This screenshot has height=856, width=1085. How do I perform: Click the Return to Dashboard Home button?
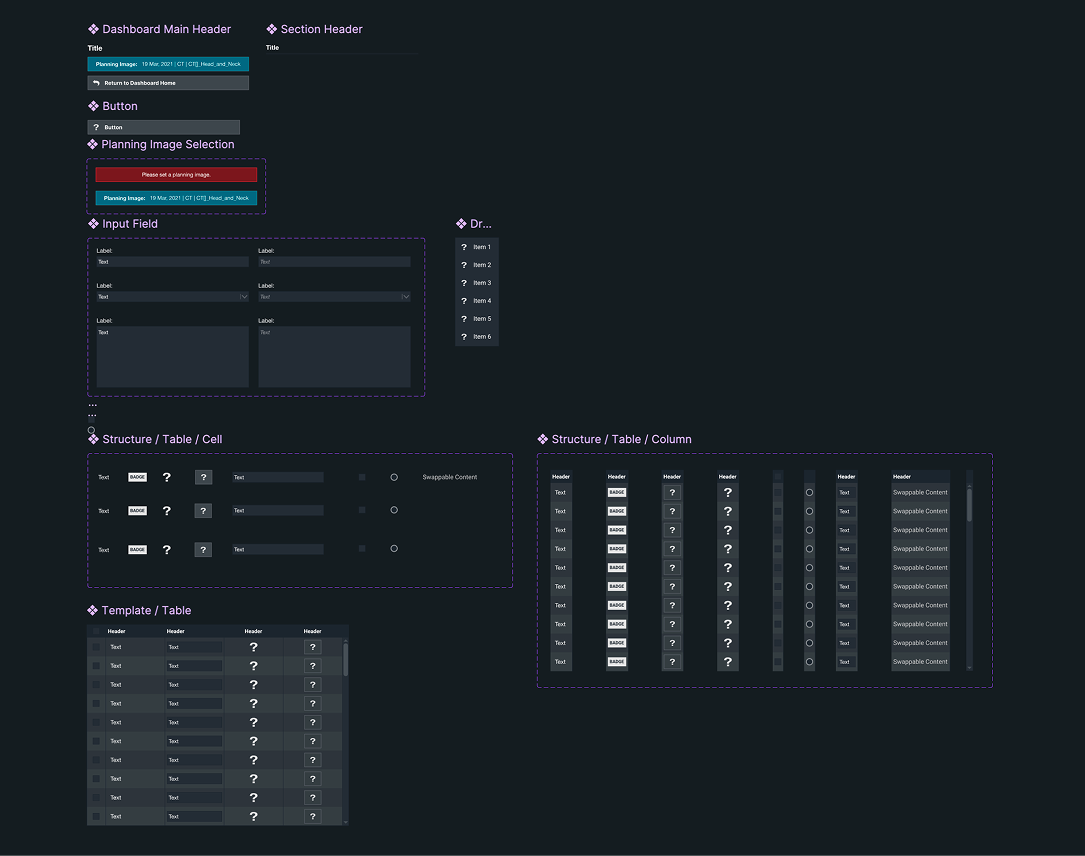tap(168, 83)
